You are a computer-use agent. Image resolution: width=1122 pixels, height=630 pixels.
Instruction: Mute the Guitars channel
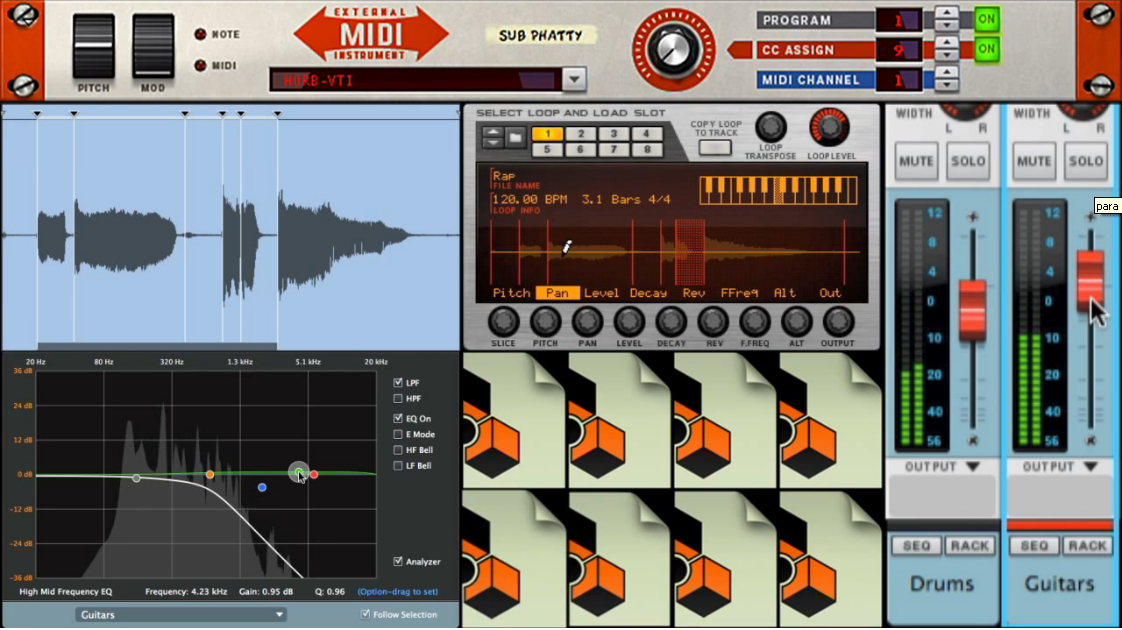(x=1034, y=161)
